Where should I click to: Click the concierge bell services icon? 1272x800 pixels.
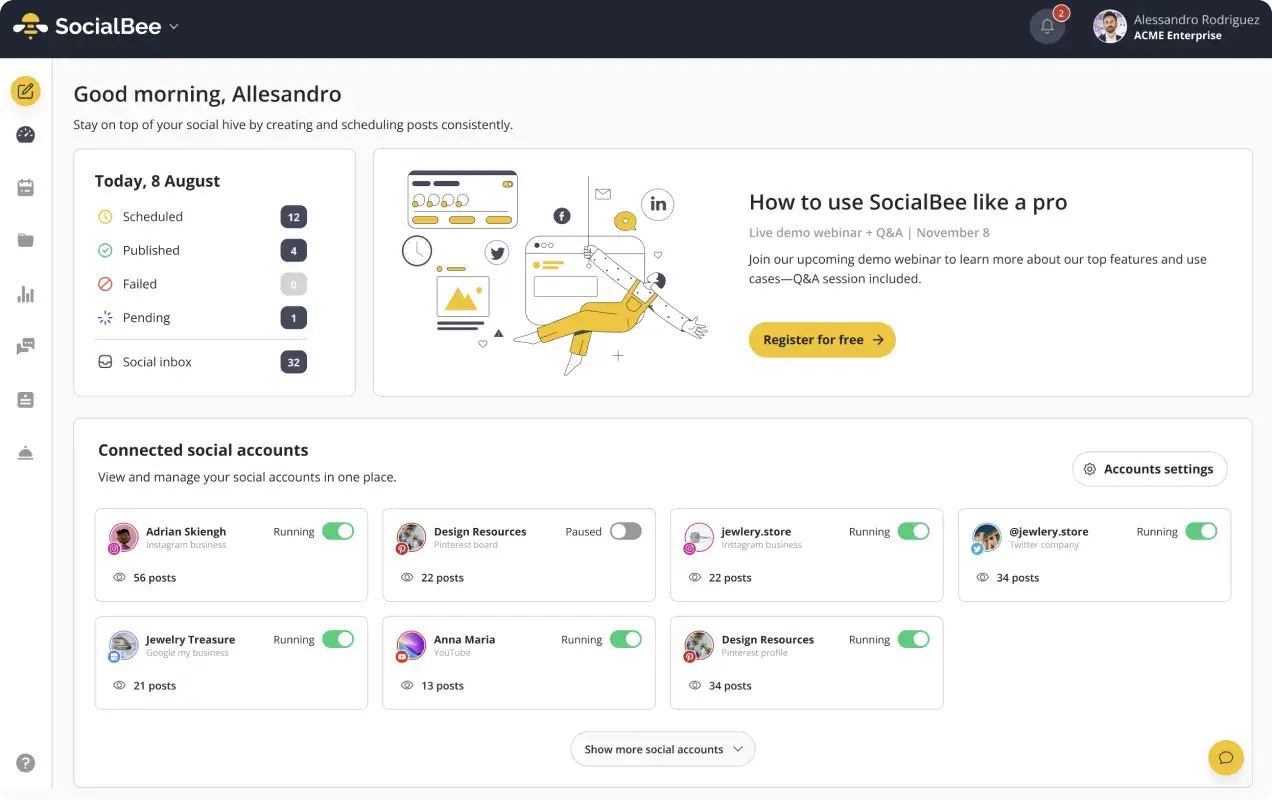click(x=25, y=452)
